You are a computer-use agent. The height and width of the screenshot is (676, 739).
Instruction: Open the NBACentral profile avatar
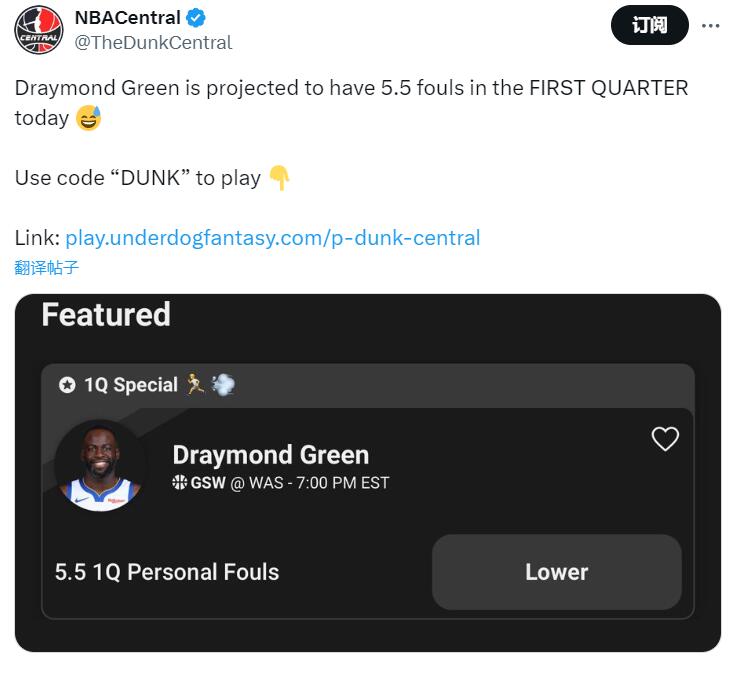[39, 30]
